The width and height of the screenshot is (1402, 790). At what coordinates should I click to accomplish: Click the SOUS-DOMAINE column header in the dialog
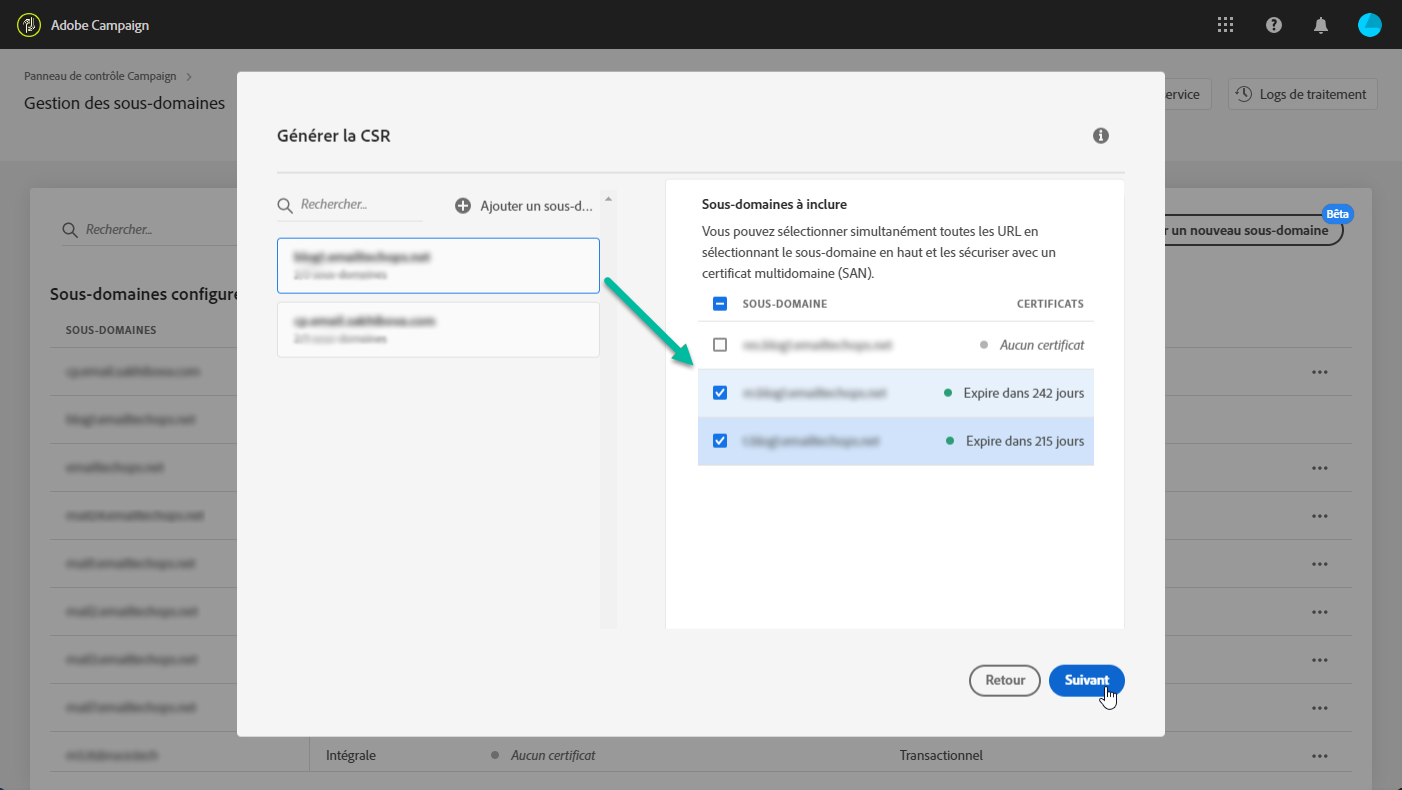coord(785,304)
